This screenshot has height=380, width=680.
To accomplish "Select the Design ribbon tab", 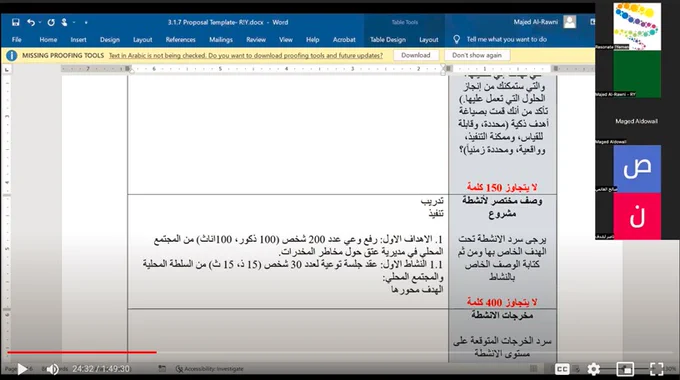I will [x=110, y=39].
